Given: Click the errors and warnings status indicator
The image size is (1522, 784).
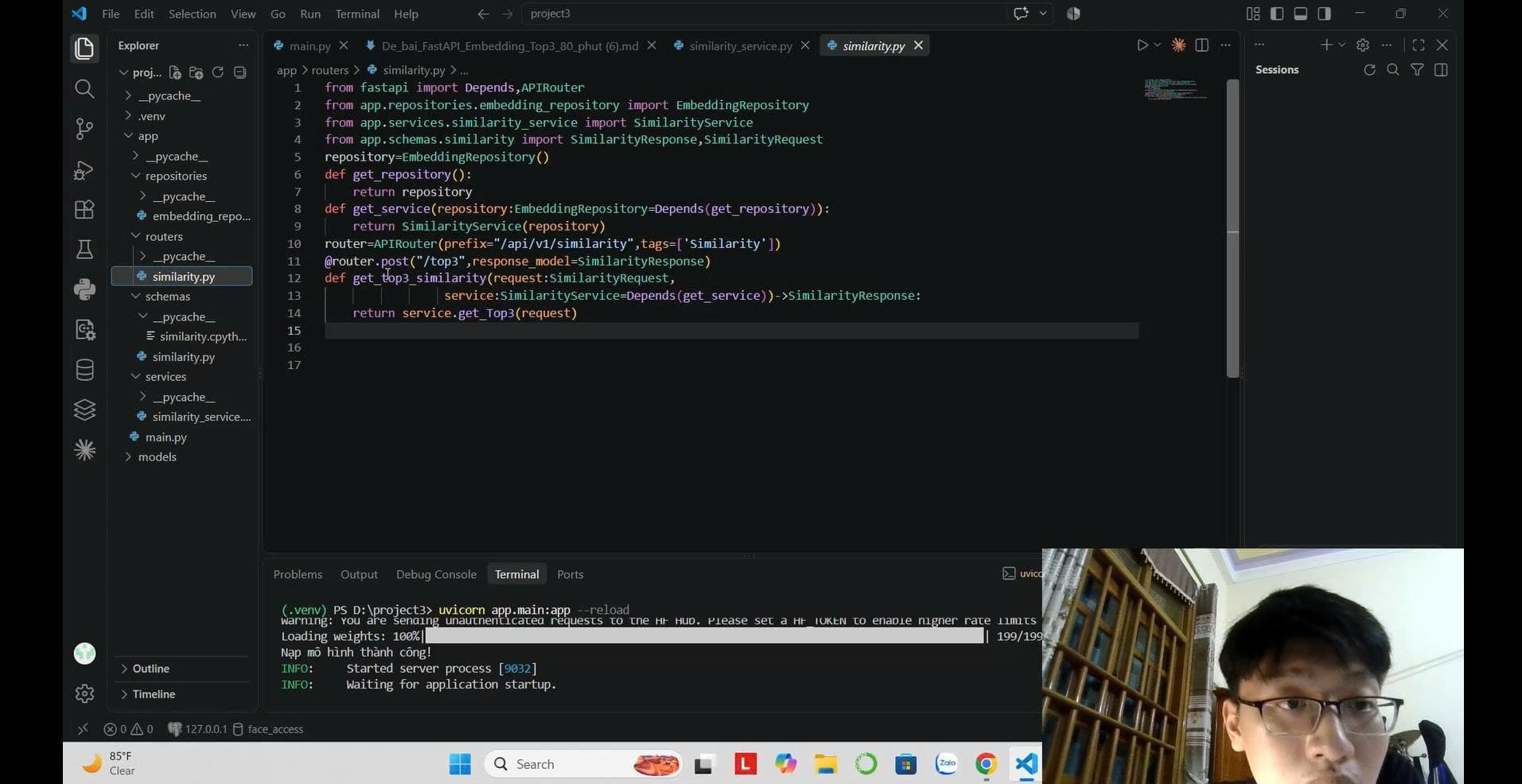Looking at the screenshot, I should (128, 729).
